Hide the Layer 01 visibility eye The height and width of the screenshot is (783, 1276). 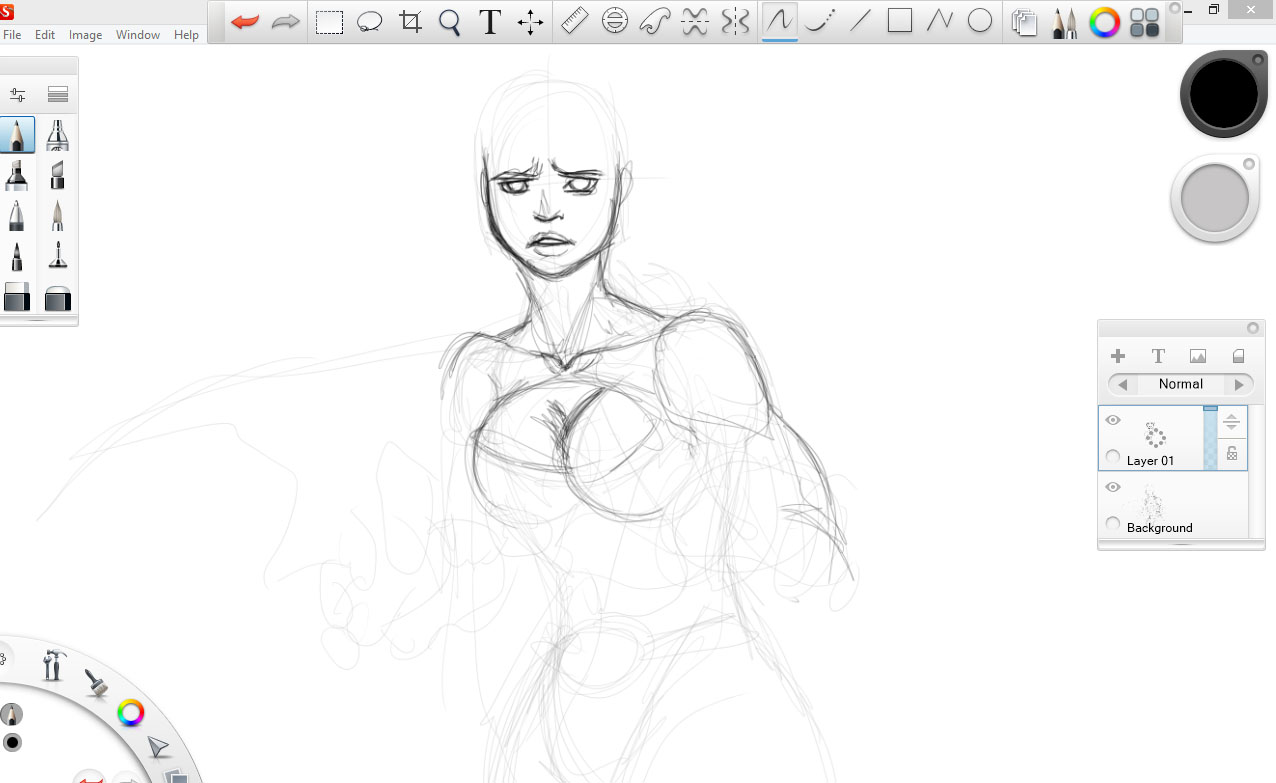point(1113,421)
